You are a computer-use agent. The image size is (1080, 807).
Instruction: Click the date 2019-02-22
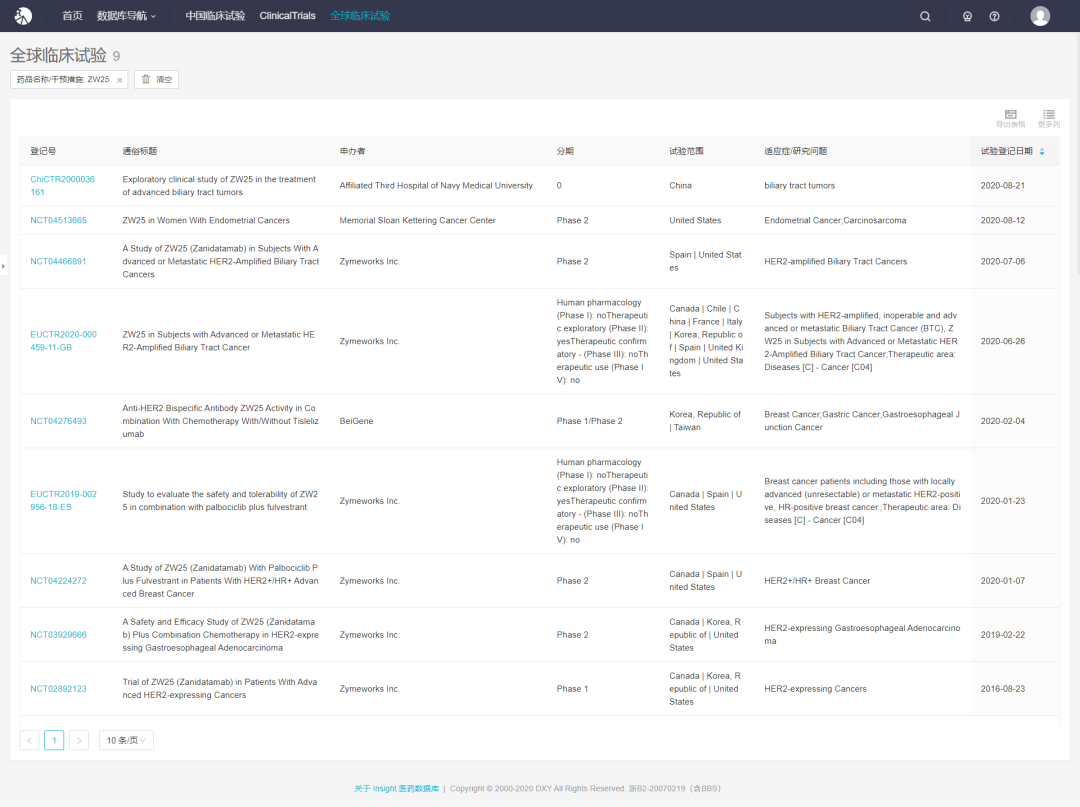(x=1003, y=635)
